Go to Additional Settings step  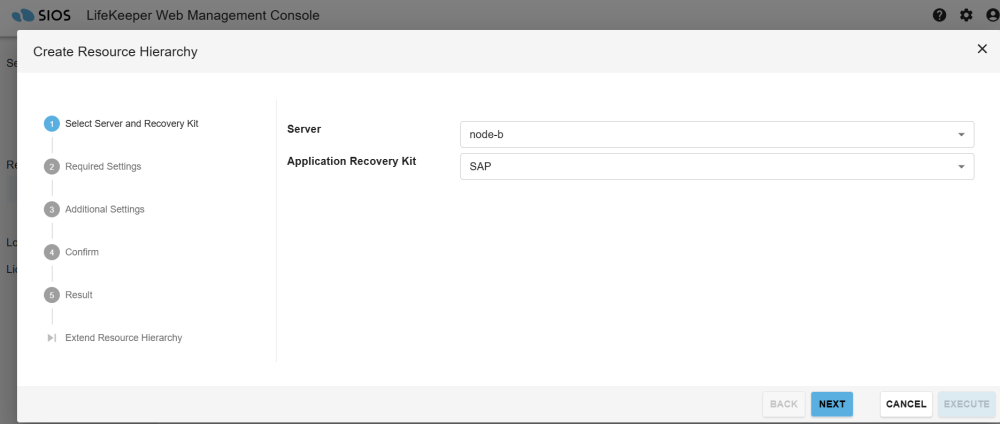point(105,209)
